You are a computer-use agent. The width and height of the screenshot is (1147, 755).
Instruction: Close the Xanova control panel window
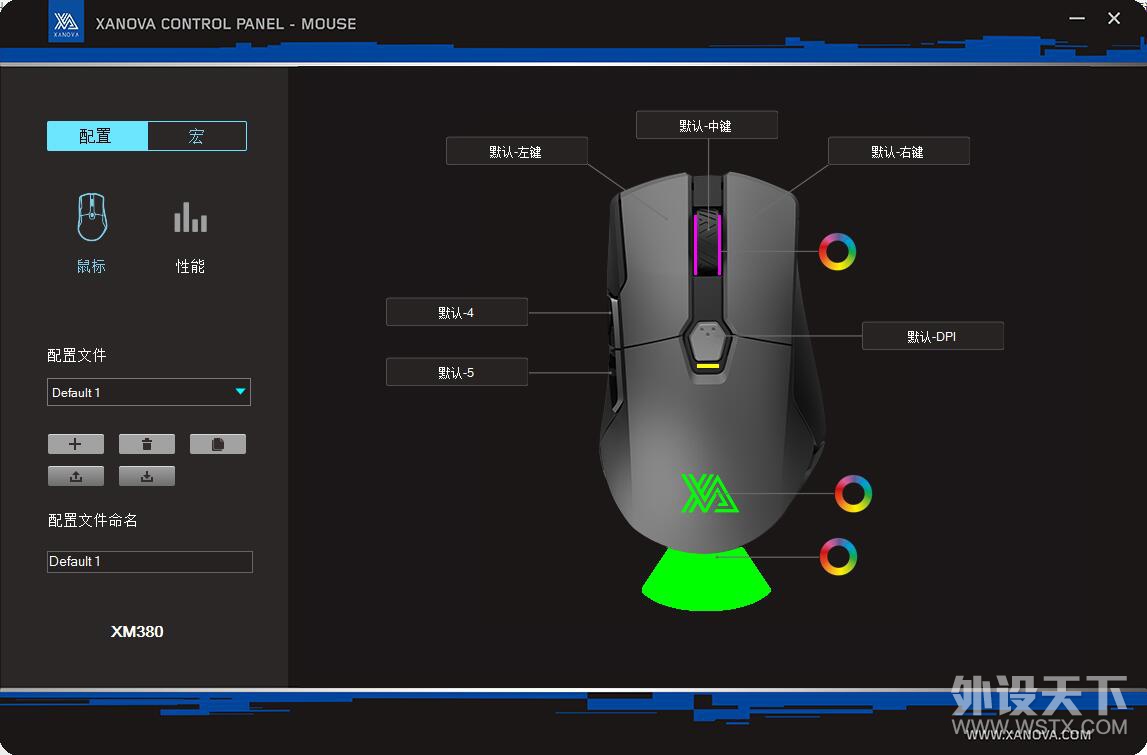[1114, 18]
